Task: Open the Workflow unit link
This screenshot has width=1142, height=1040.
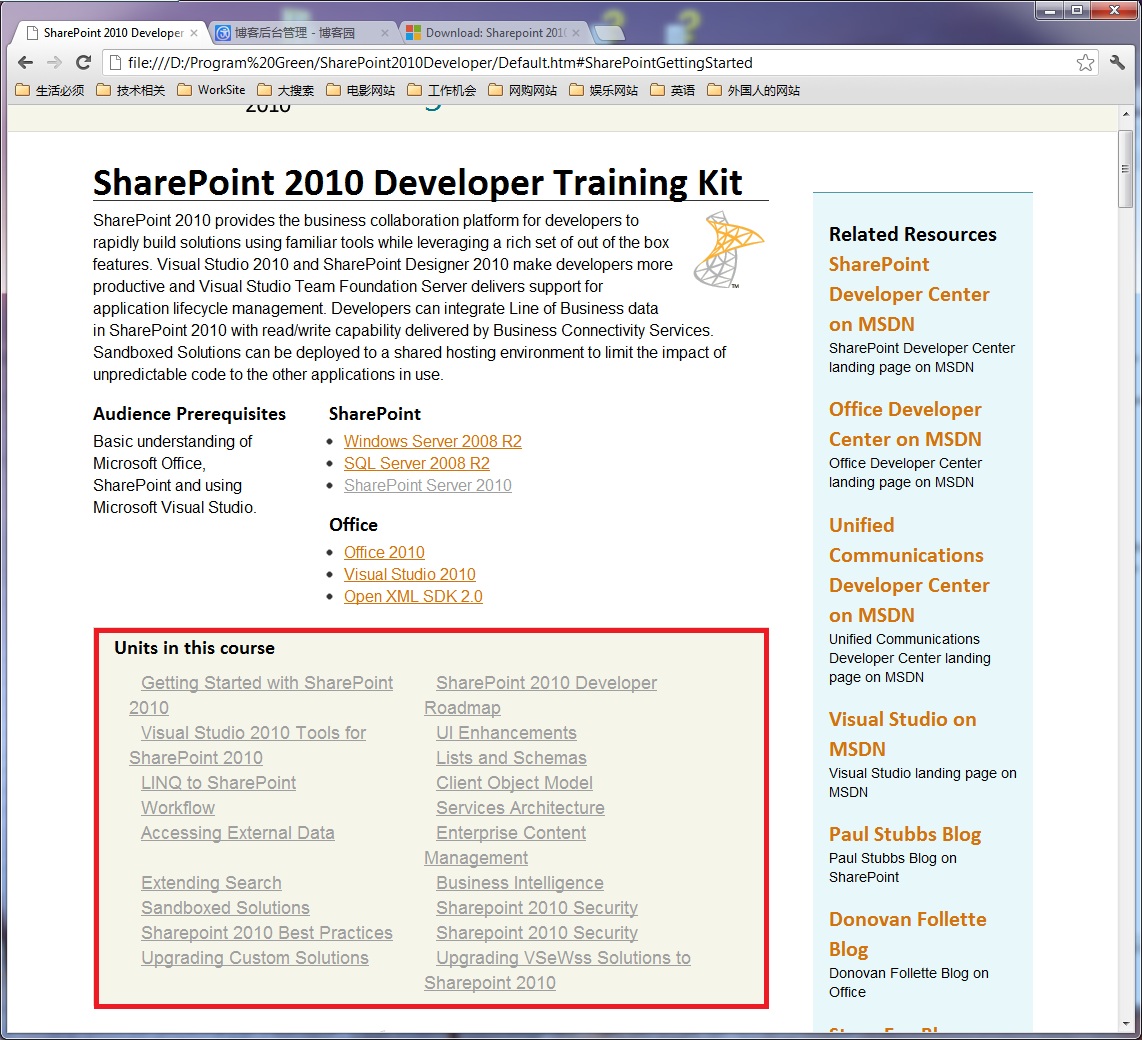Action: point(178,808)
